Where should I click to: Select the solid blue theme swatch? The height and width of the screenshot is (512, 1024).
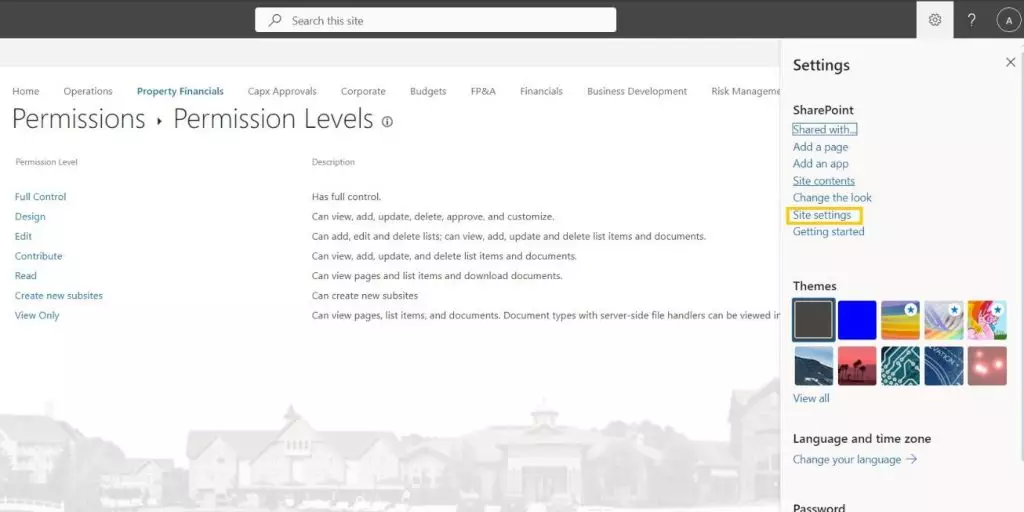(857, 320)
